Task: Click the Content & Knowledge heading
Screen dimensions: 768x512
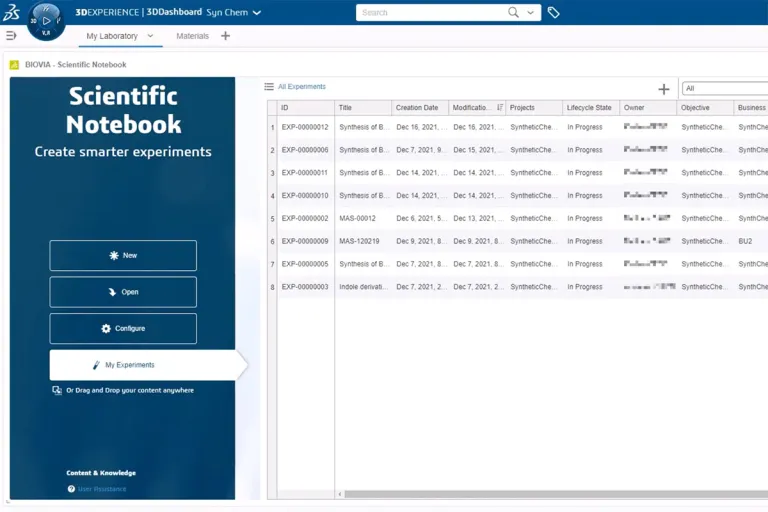Action: 101,473
